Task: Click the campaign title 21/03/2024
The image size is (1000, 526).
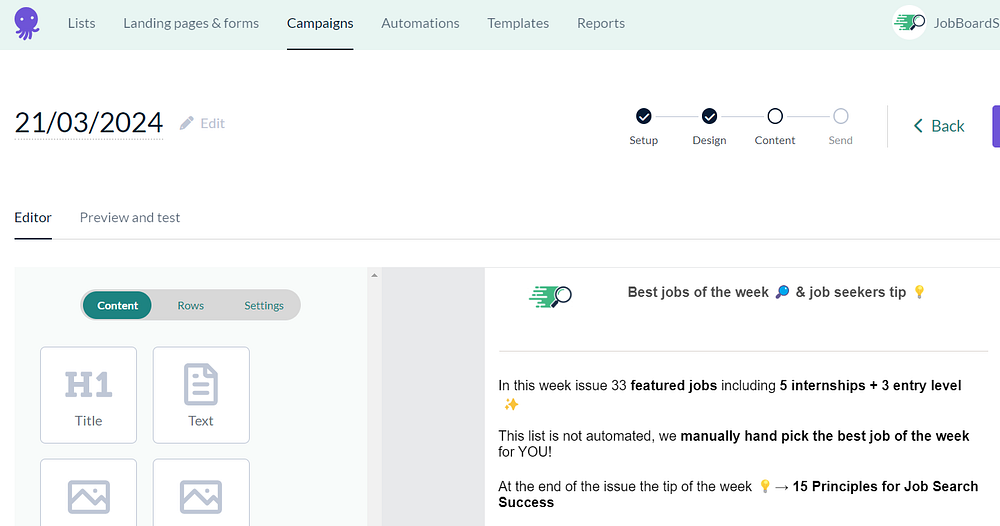Action: click(88, 123)
